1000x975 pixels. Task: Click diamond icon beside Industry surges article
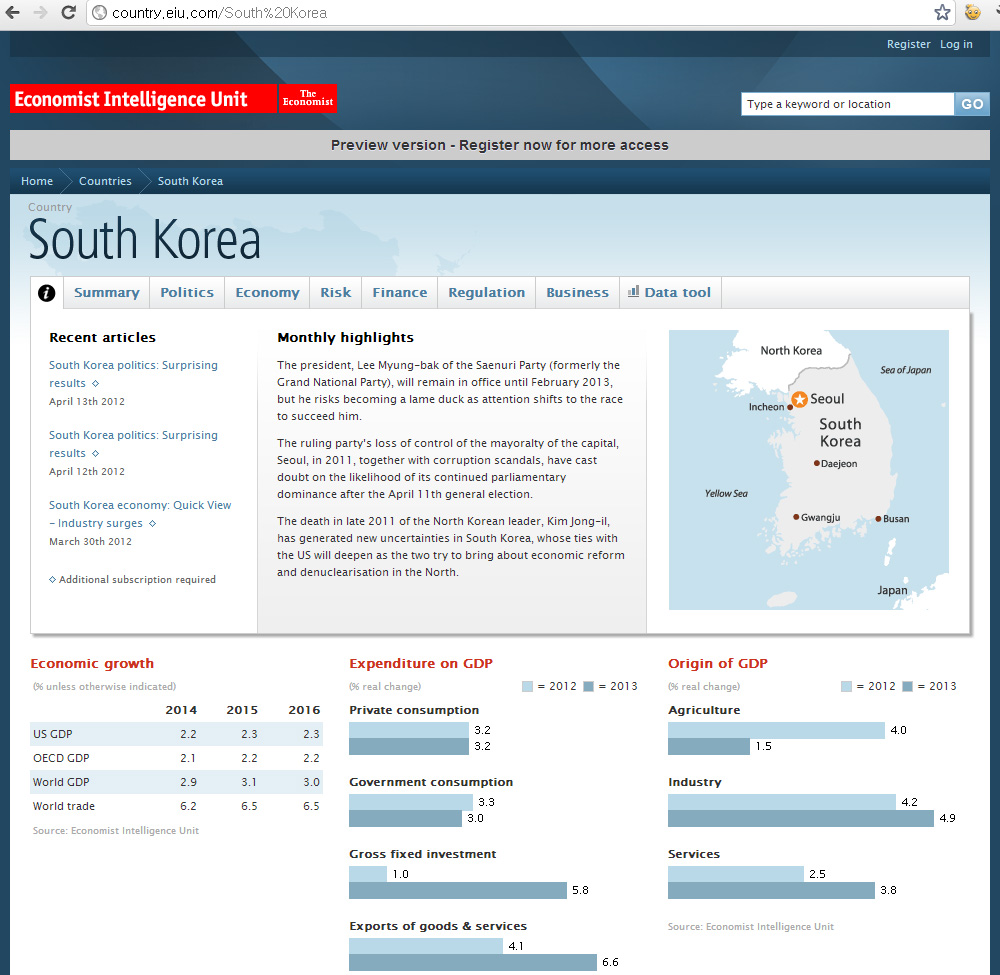coord(152,524)
